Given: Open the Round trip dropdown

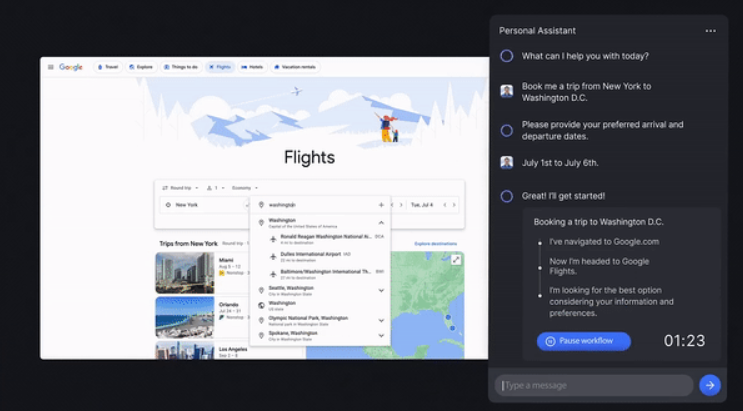Looking at the screenshot, I should coord(181,188).
